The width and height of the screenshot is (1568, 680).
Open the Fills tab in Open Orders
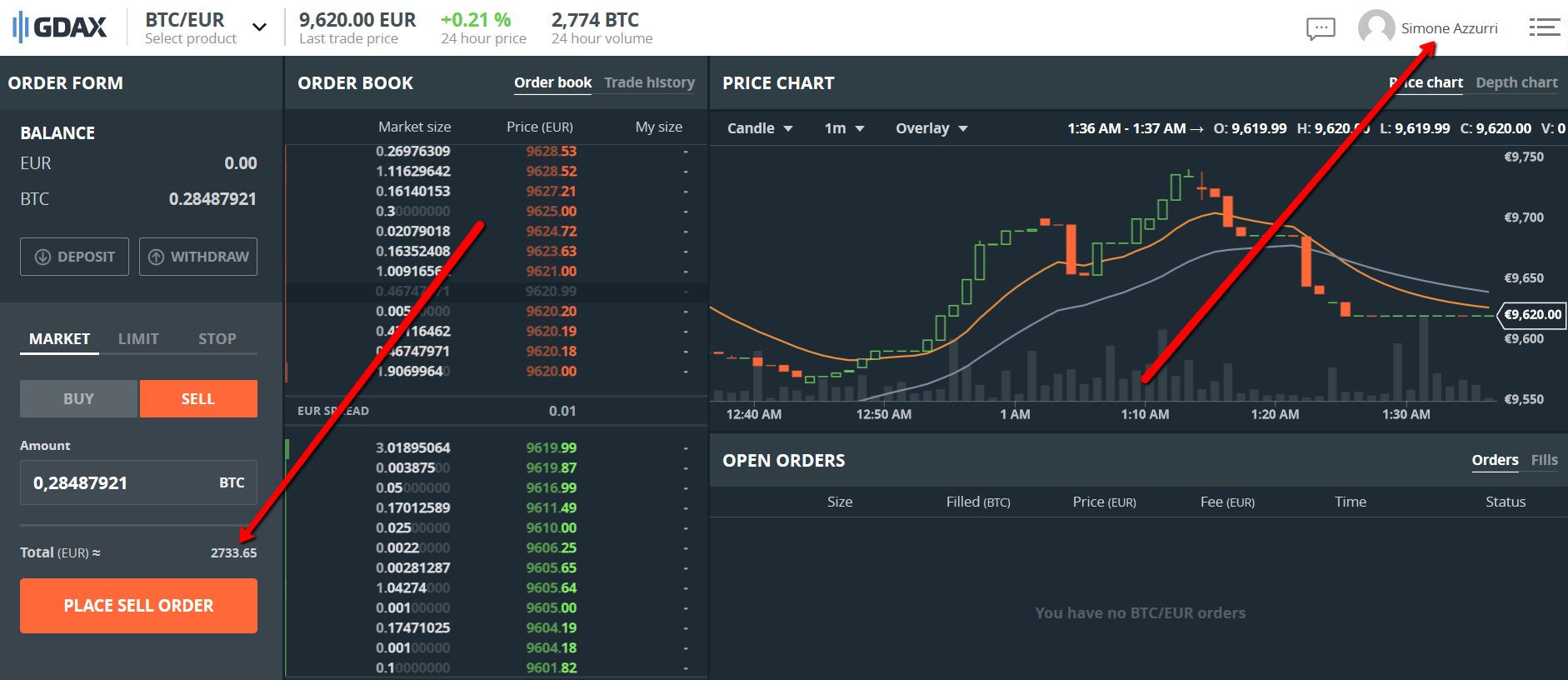coord(1544,460)
